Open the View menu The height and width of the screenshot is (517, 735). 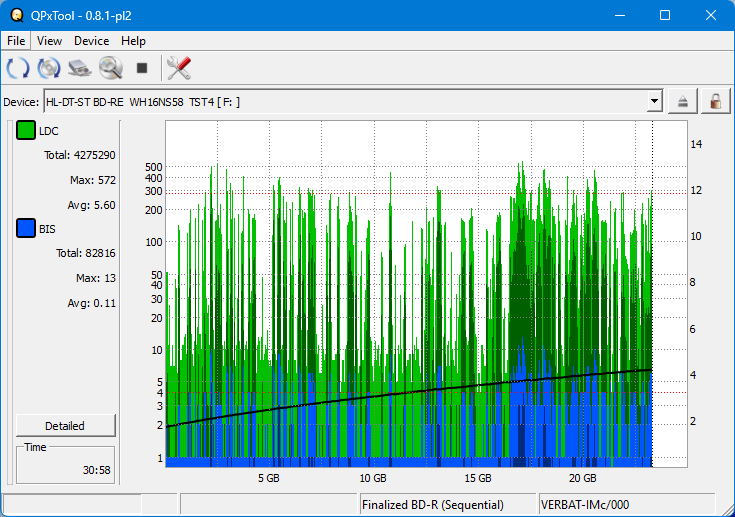49,41
